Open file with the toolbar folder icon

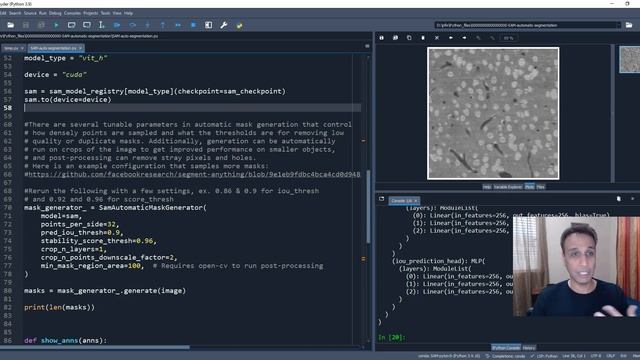[x=10, y=25]
